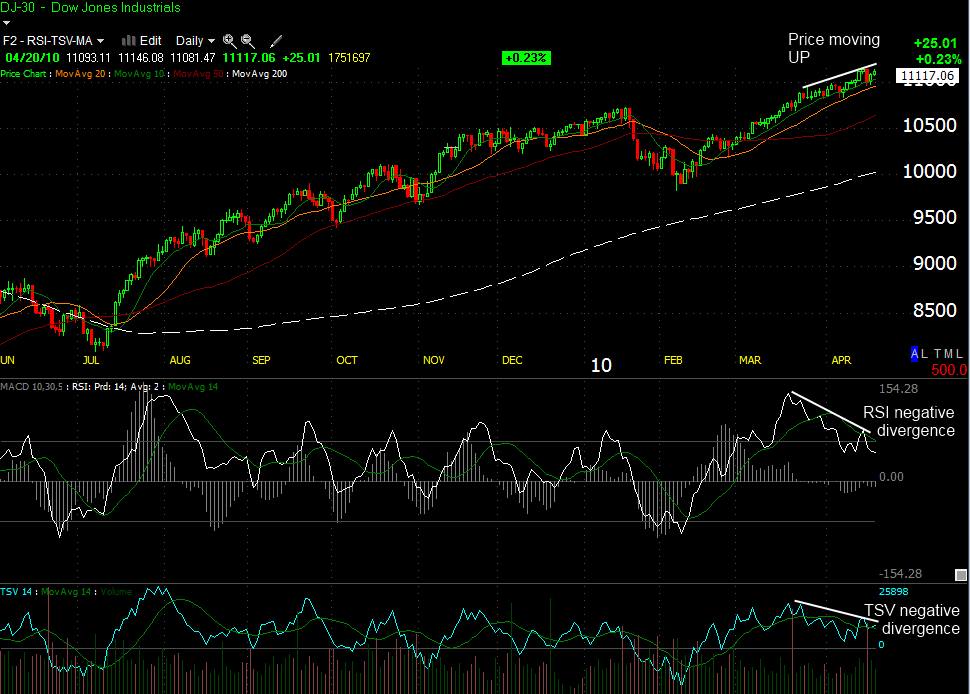The width and height of the screenshot is (970, 694).
Task: Click the MovAvg 20 legend label
Action: click(81, 74)
